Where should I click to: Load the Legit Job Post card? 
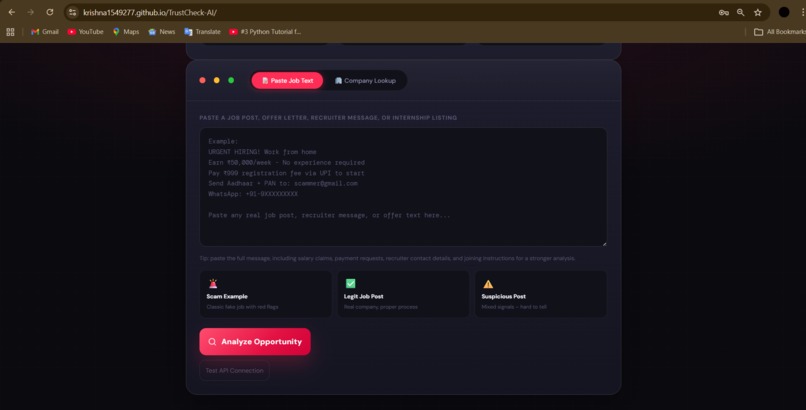tap(403, 294)
